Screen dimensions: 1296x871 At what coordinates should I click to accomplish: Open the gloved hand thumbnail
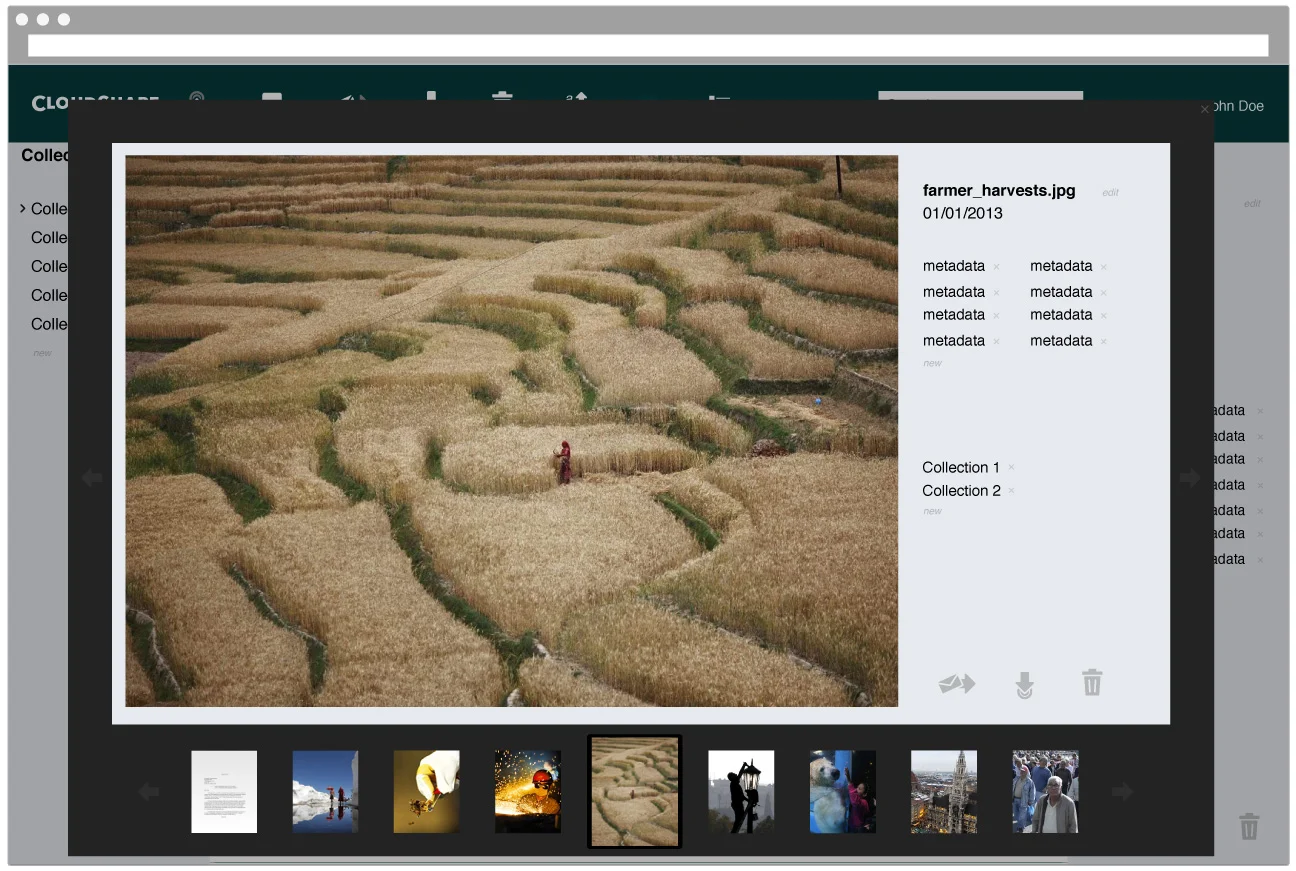[x=426, y=792]
